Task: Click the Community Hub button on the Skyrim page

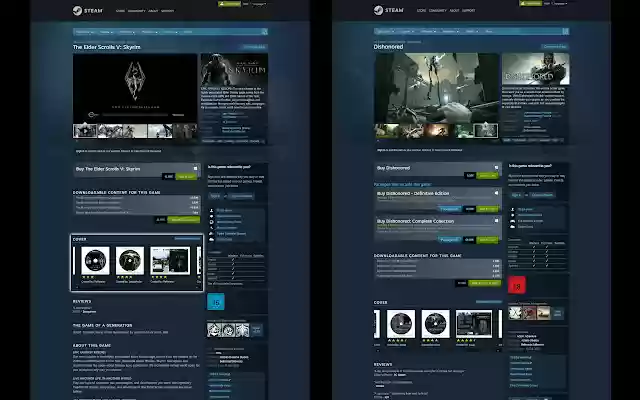Action: [255, 47]
